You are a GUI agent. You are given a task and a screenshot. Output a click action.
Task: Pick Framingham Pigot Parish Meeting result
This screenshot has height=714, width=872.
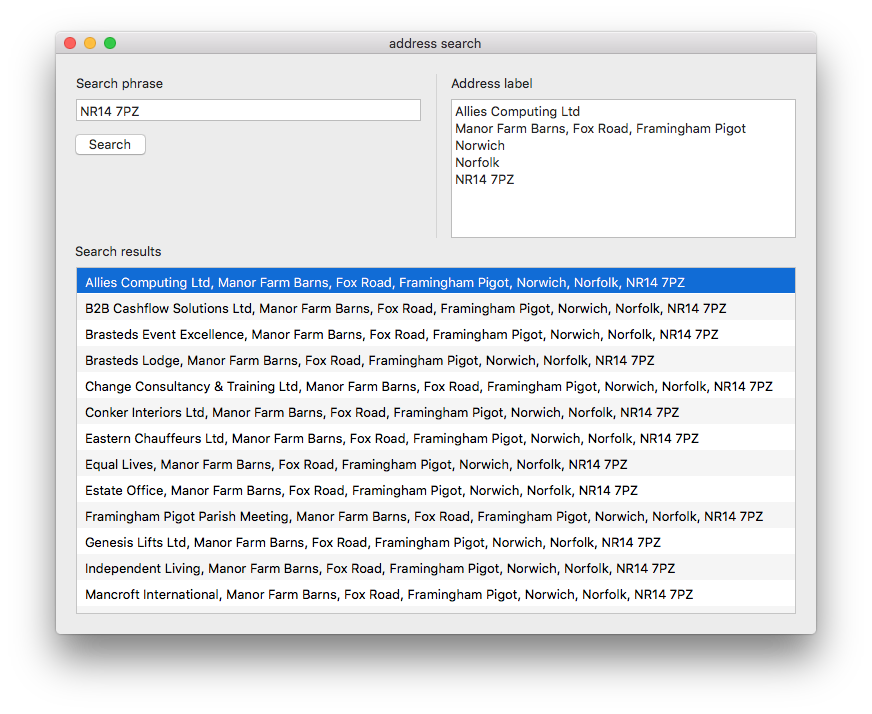(x=436, y=516)
